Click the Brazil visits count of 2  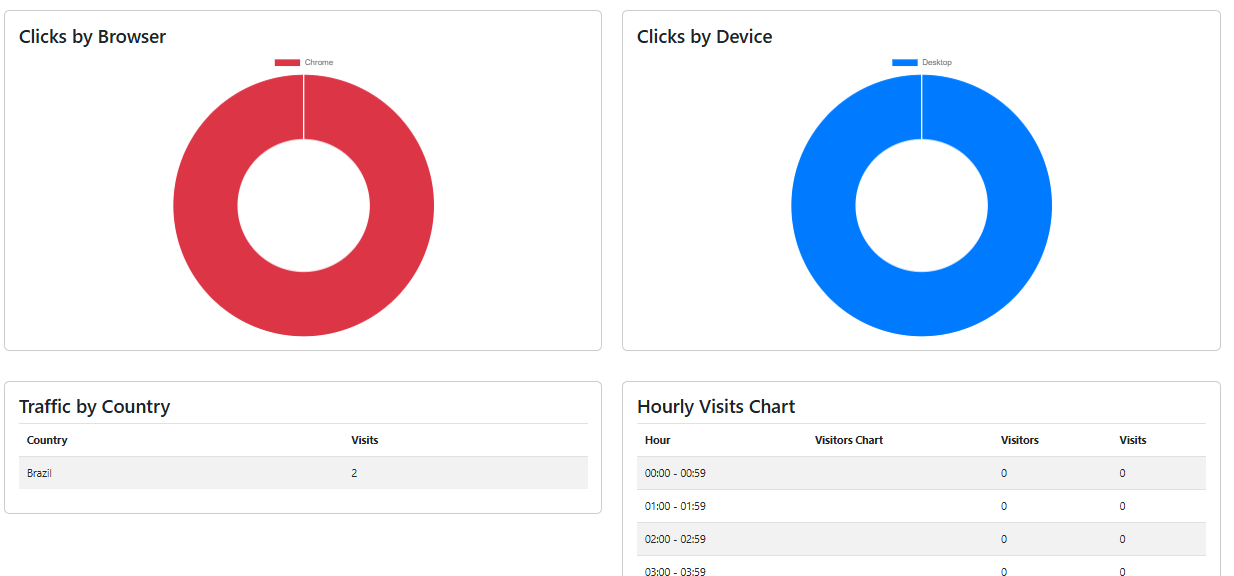tap(354, 473)
